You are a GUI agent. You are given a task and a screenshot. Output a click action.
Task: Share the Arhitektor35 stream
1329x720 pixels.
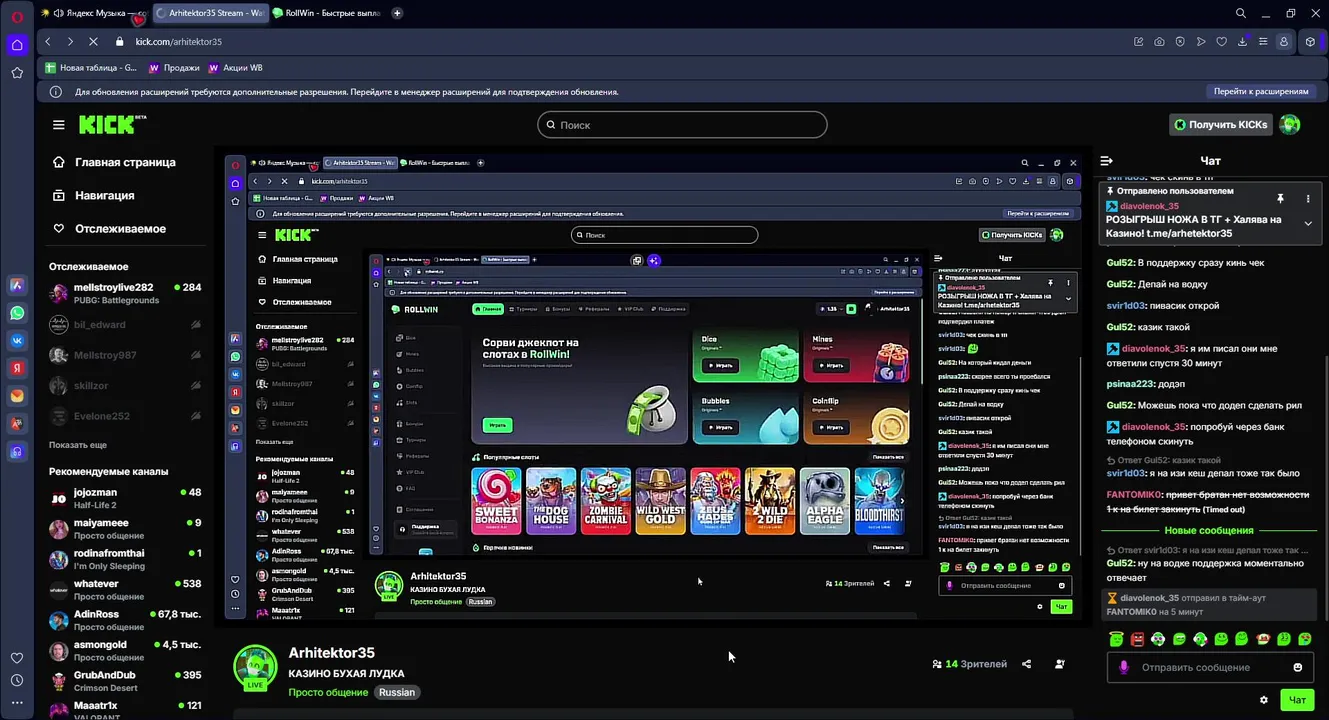click(x=1026, y=664)
